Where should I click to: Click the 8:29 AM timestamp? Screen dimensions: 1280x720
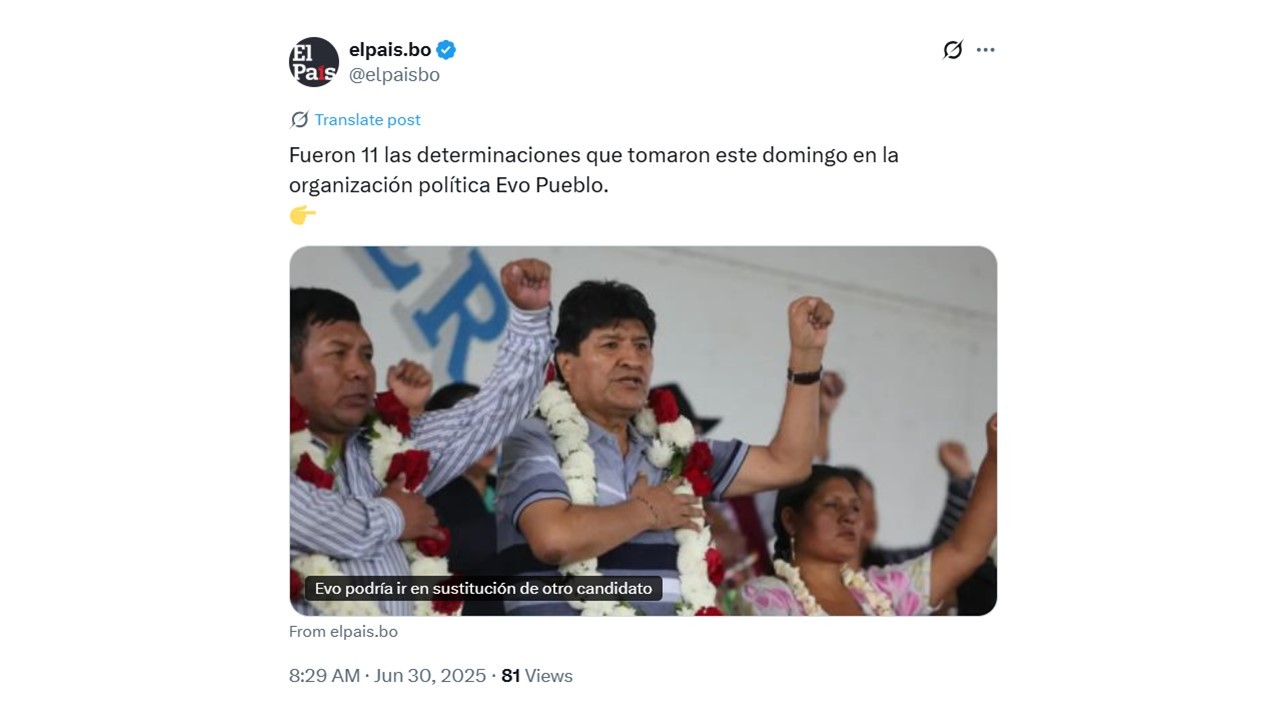pyautogui.click(x=324, y=676)
